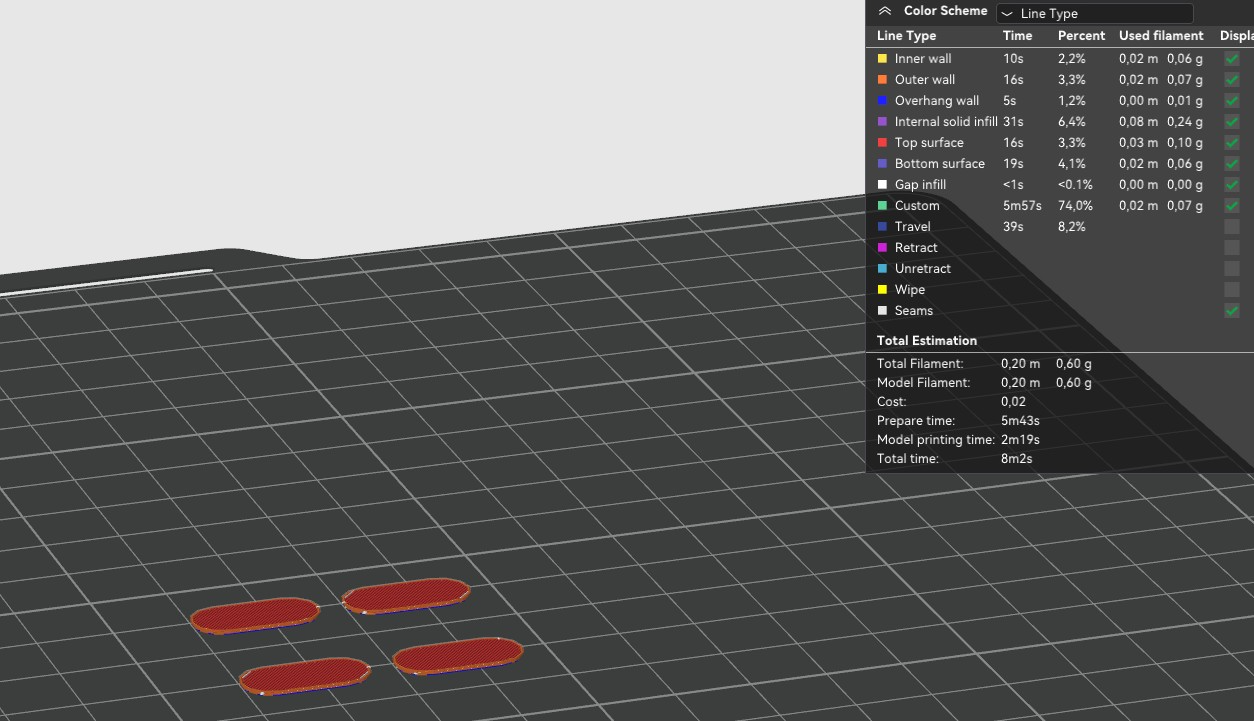The height and width of the screenshot is (721, 1254).
Task: Select the Unretract row label
Action: point(923,269)
